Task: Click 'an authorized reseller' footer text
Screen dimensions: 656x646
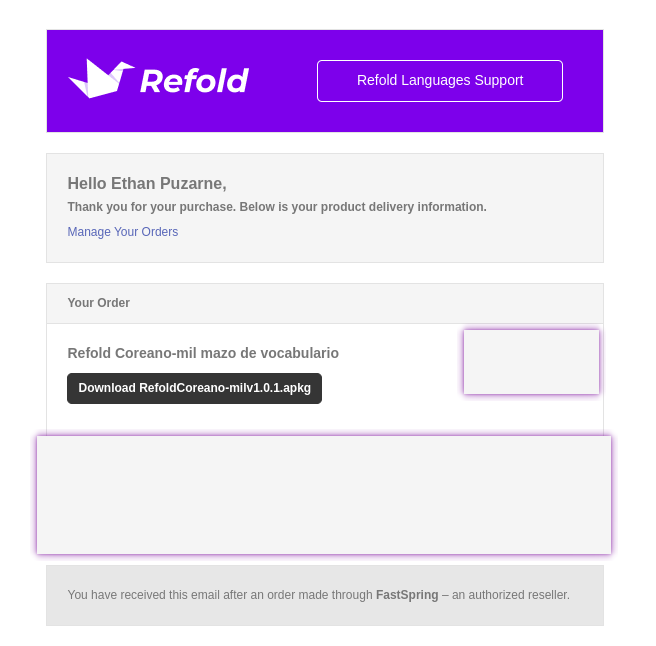Action: tap(510, 595)
